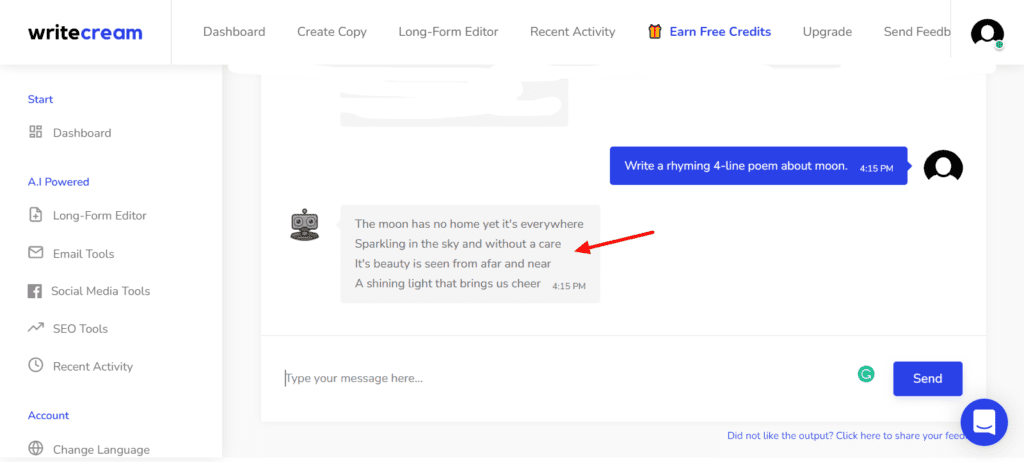Click the Change Language globe icon
The image size is (1024, 462).
coord(36,449)
